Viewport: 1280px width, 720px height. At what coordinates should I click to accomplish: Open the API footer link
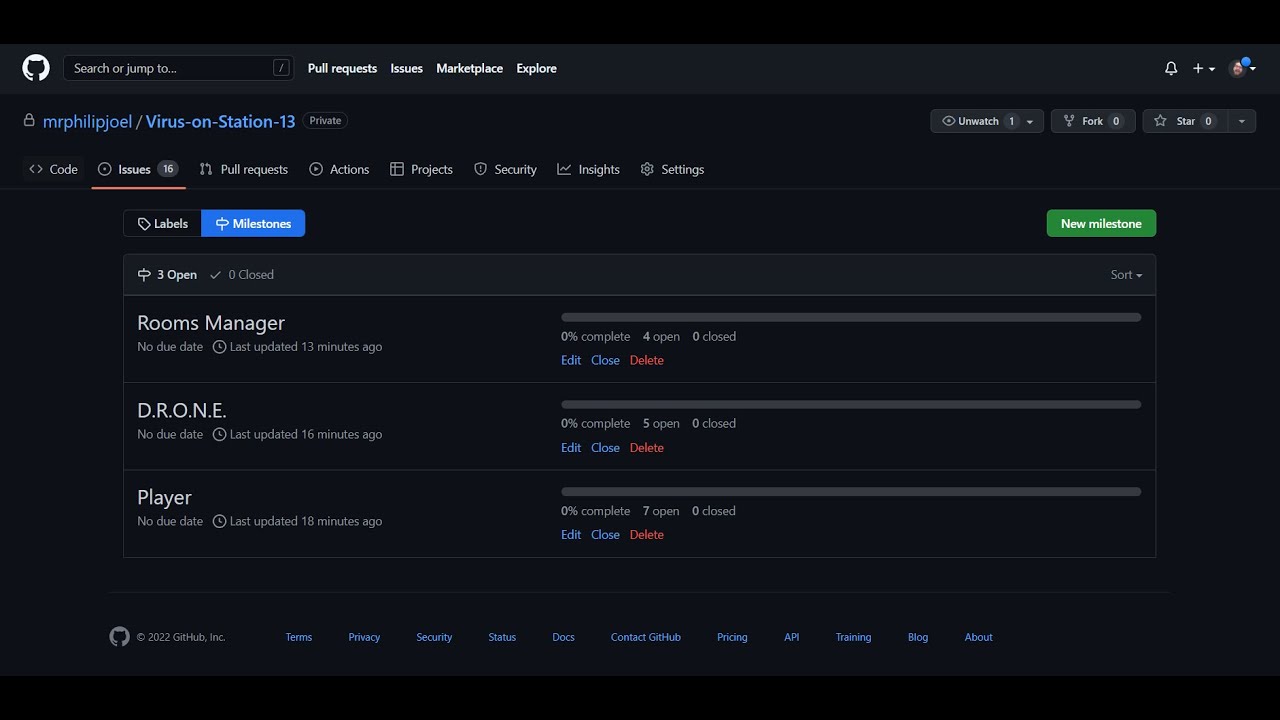coord(792,637)
